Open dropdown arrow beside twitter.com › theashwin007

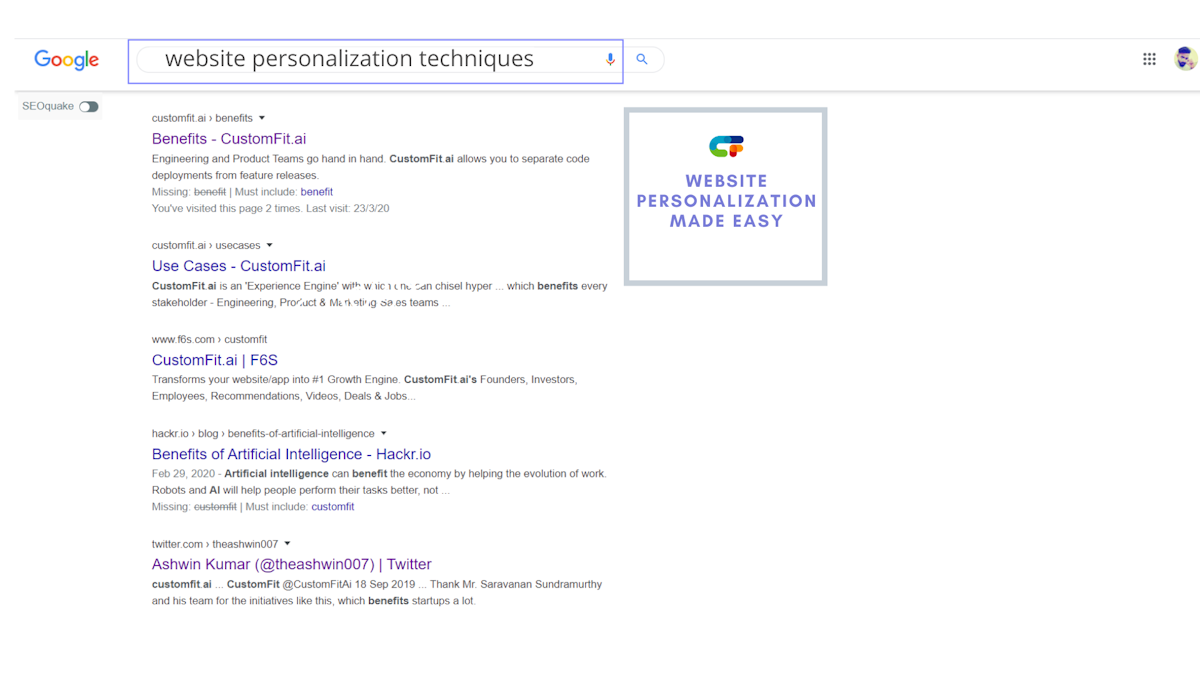[287, 544]
